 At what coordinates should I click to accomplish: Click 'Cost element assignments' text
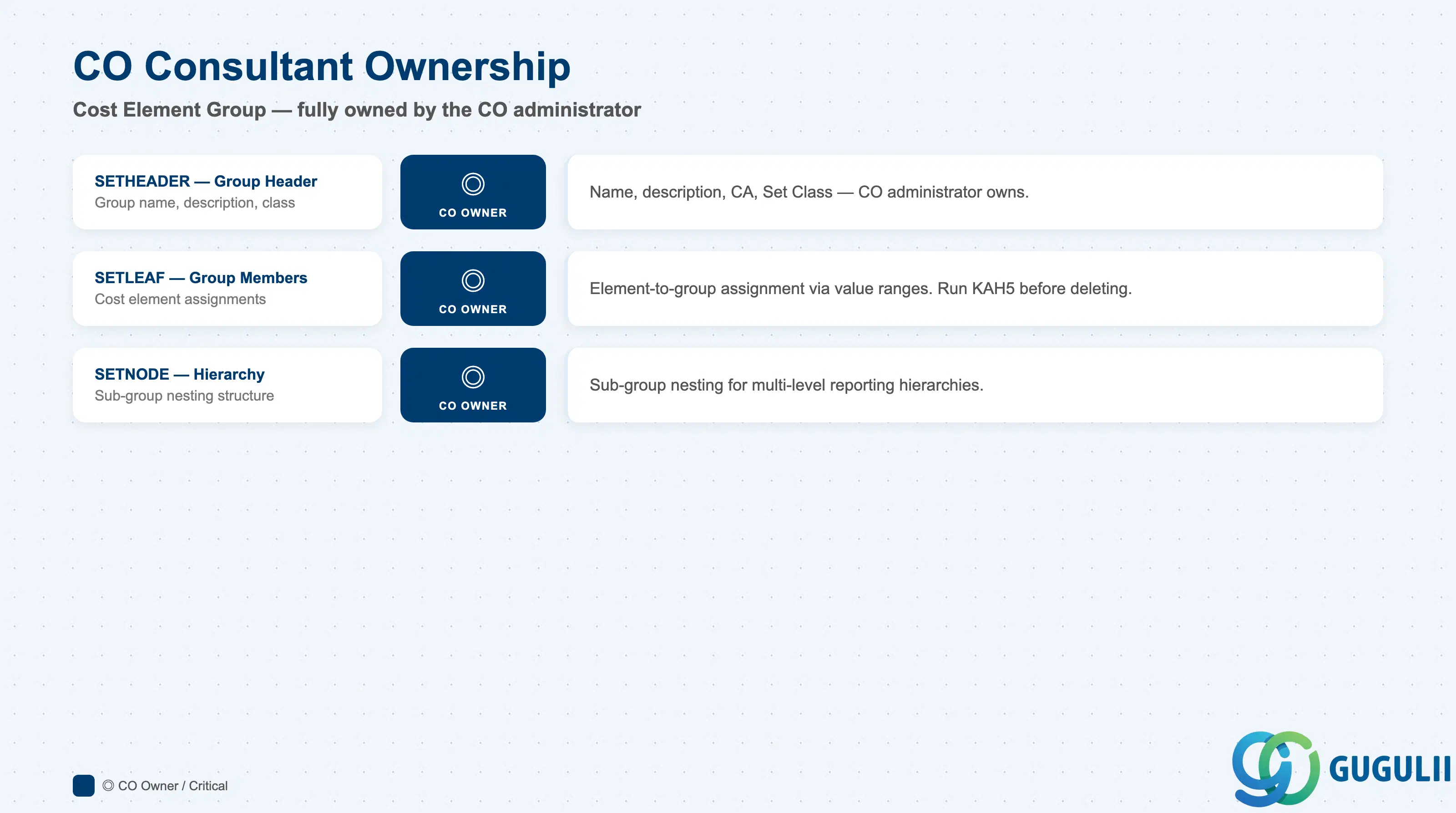coord(180,299)
